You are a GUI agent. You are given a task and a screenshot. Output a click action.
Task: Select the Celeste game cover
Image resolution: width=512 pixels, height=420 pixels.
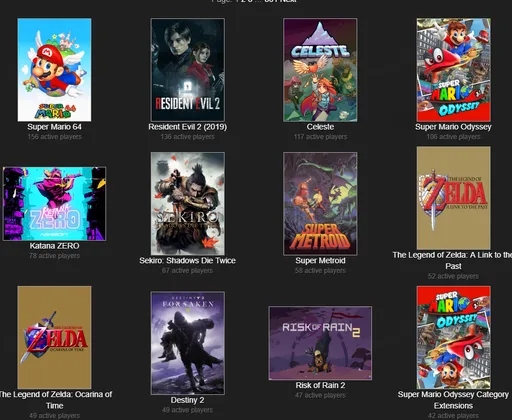pyautogui.click(x=320, y=70)
